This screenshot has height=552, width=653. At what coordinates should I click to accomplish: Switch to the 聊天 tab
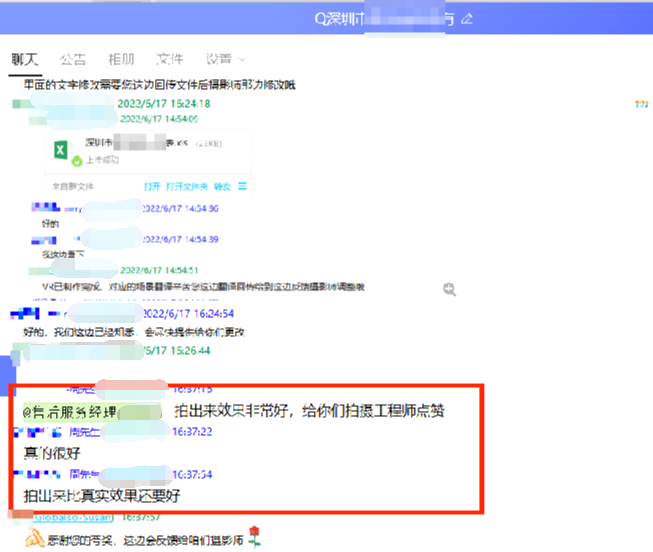click(24, 59)
